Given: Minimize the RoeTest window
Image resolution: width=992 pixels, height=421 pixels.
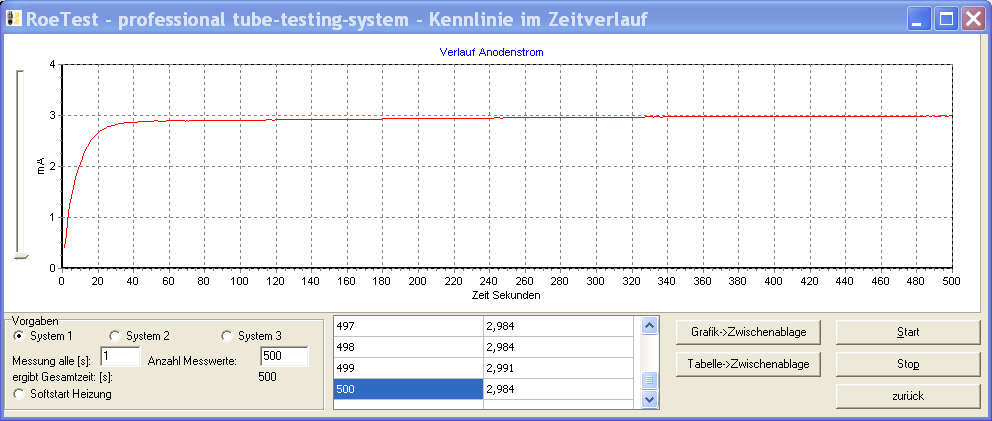Looking at the screenshot, I should point(919,19).
